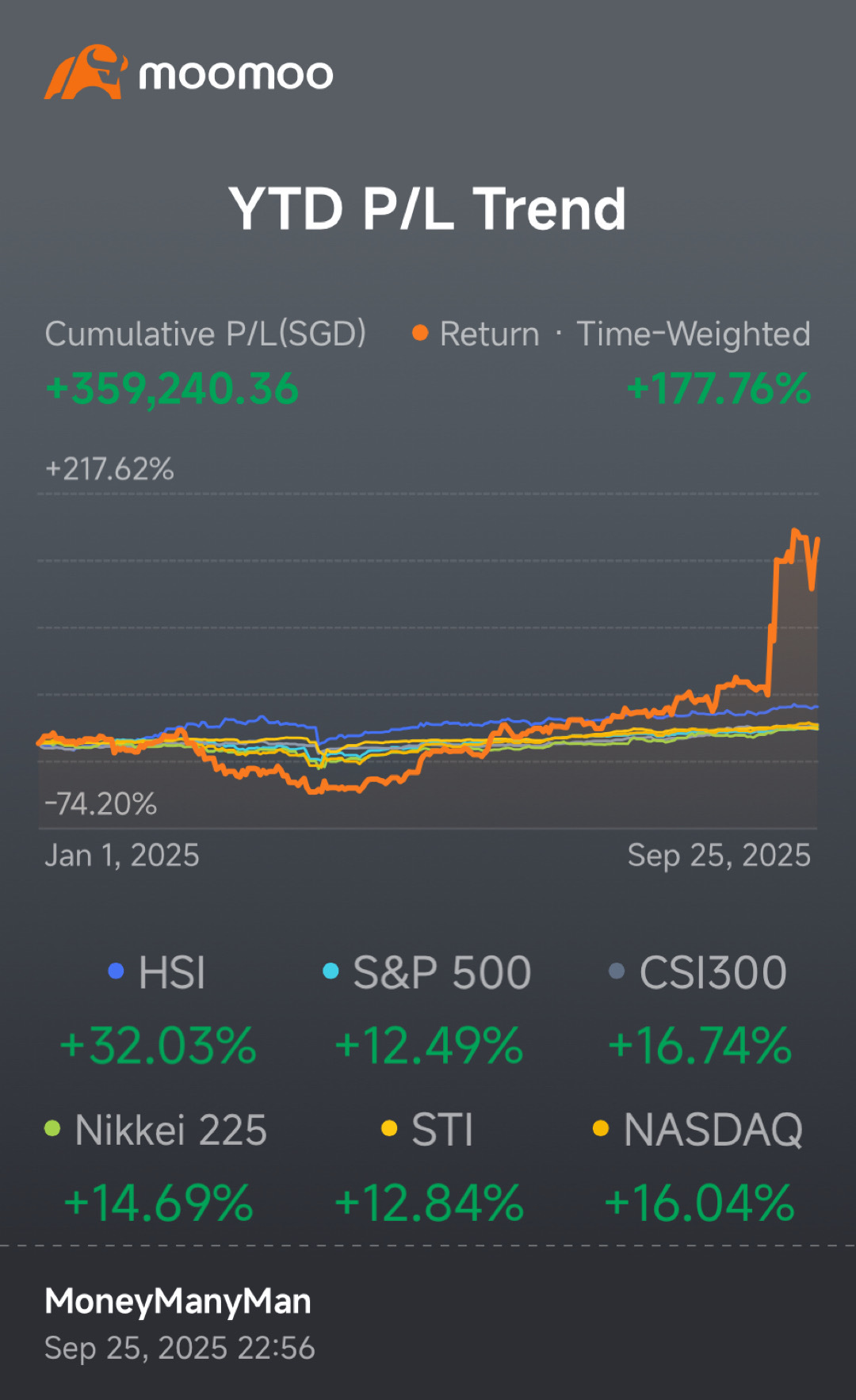Tap the orange NASDAQ legend dot
The width and height of the screenshot is (856, 1400).
pyautogui.click(x=601, y=1128)
